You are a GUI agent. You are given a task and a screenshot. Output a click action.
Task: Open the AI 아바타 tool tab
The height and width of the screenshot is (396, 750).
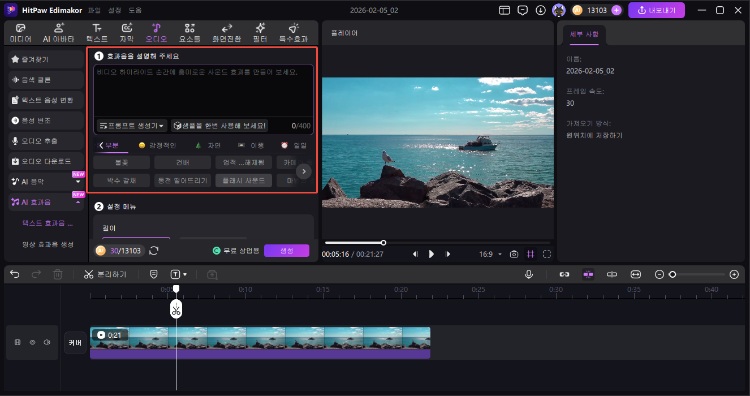pos(58,33)
